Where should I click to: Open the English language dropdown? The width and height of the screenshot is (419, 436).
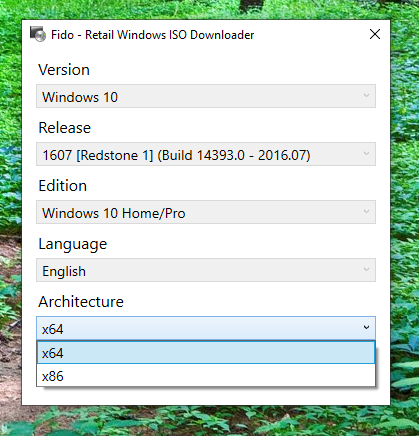pos(206,270)
